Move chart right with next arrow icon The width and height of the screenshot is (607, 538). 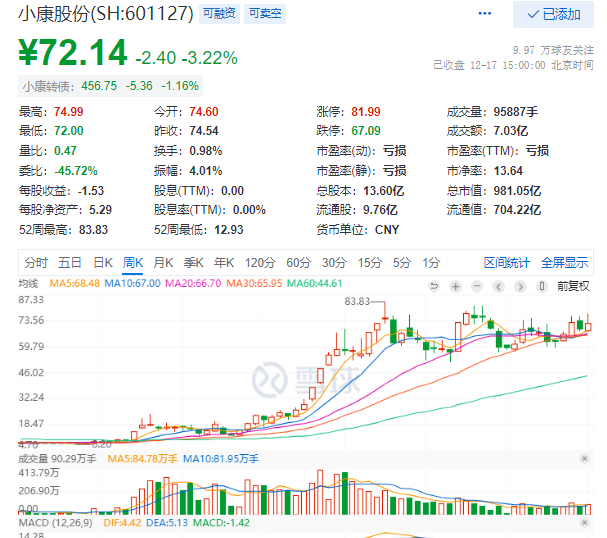click(520, 286)
